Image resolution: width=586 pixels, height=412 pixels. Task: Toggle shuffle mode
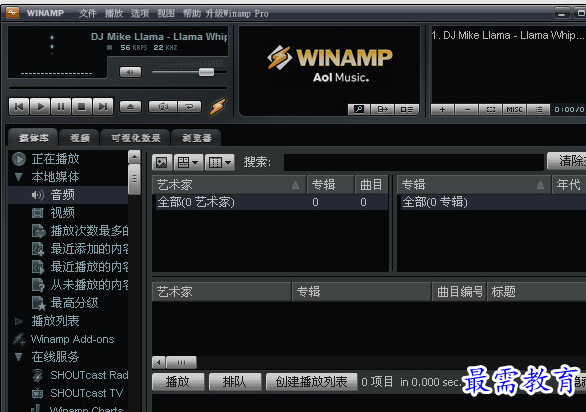coord(163,107)
